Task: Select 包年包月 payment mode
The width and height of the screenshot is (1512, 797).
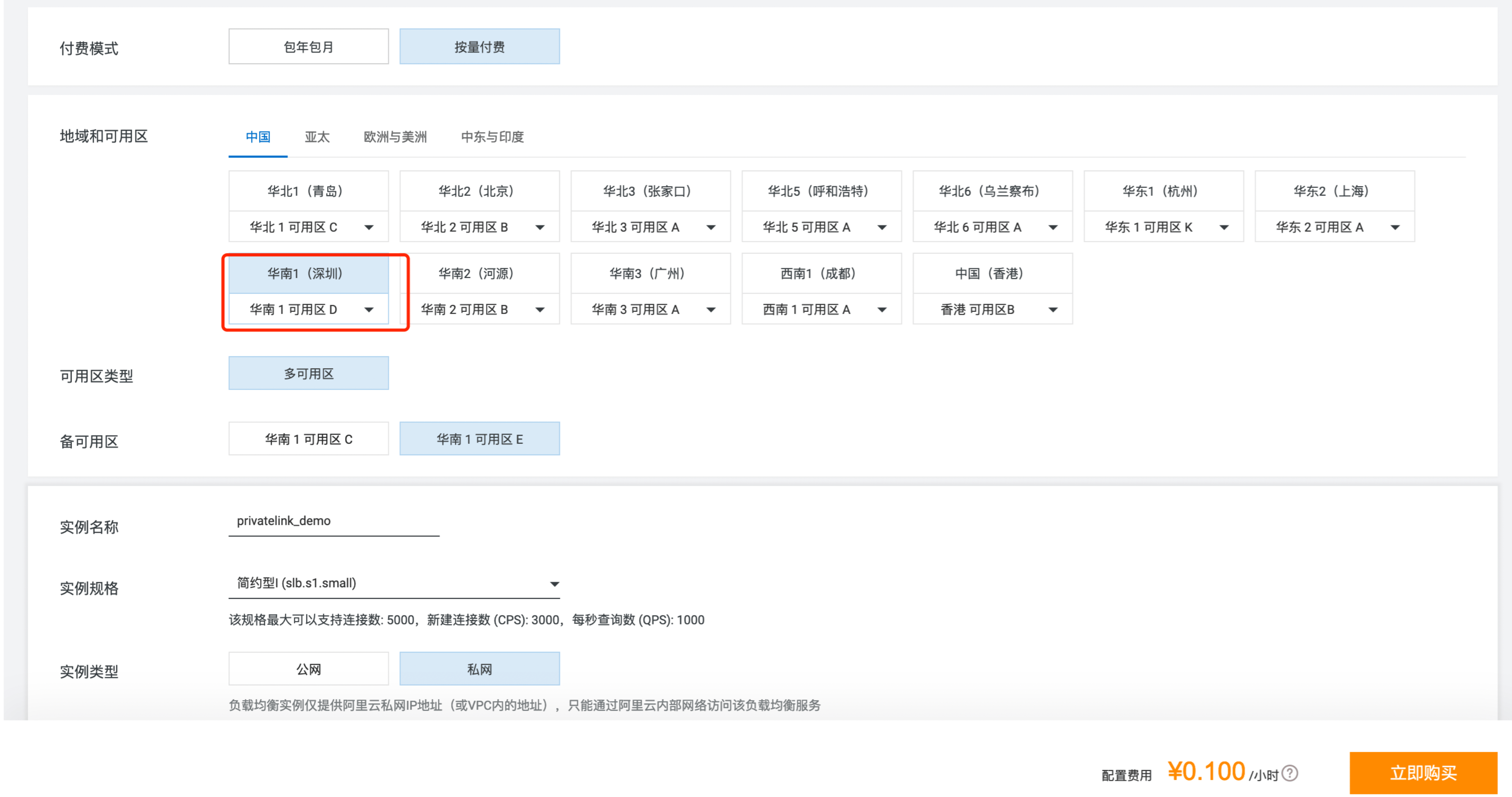Action: (x=308, y=47)
